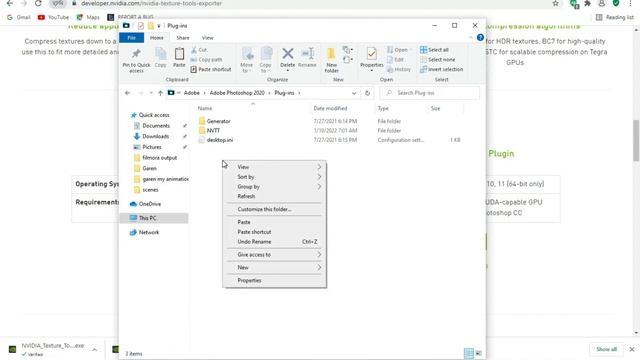Choose Paste shortcut in context menu
Viewport: 640px width, 360px height.
[x=274, y=232]
